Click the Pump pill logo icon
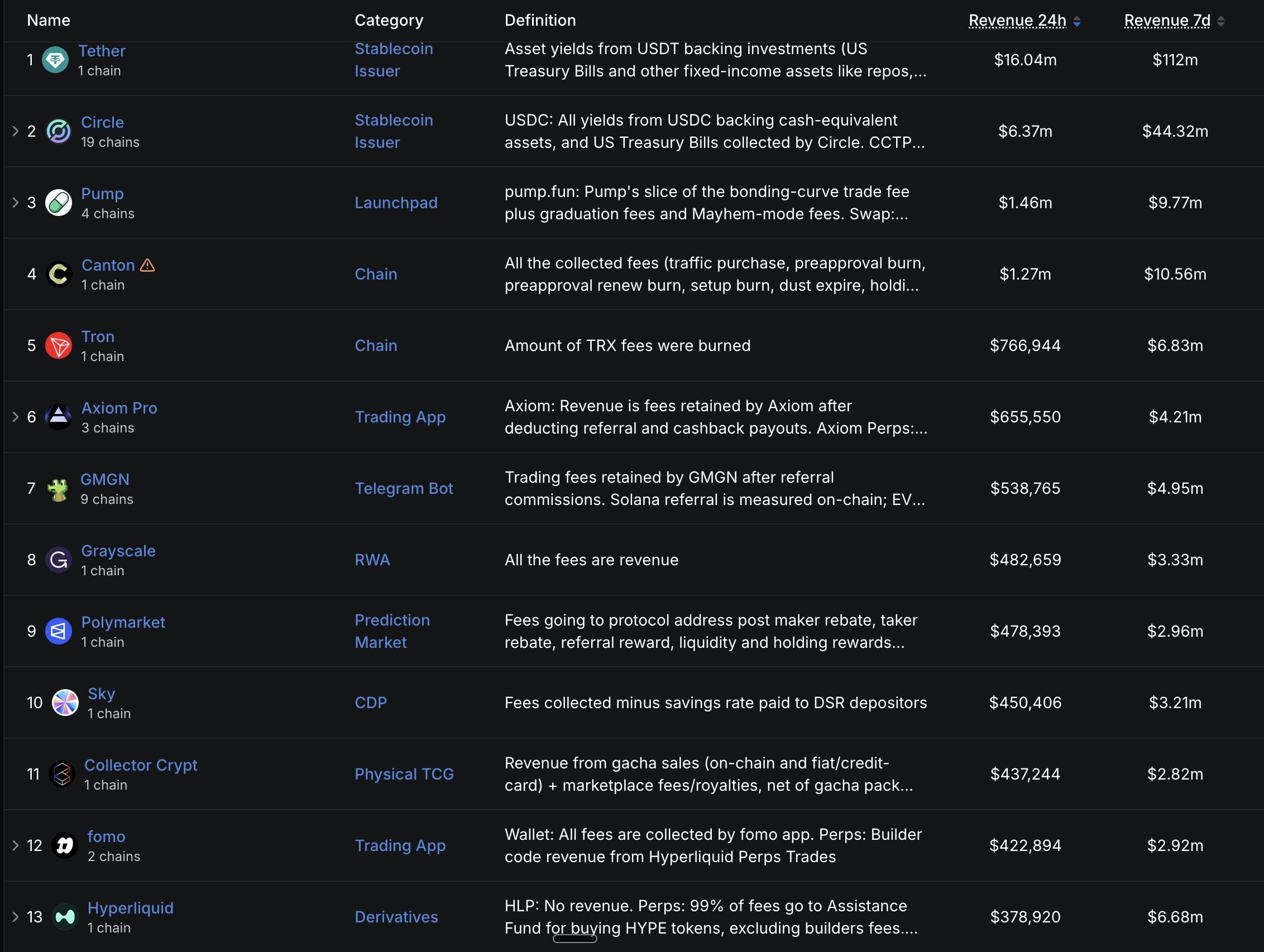 pos(58,202)
